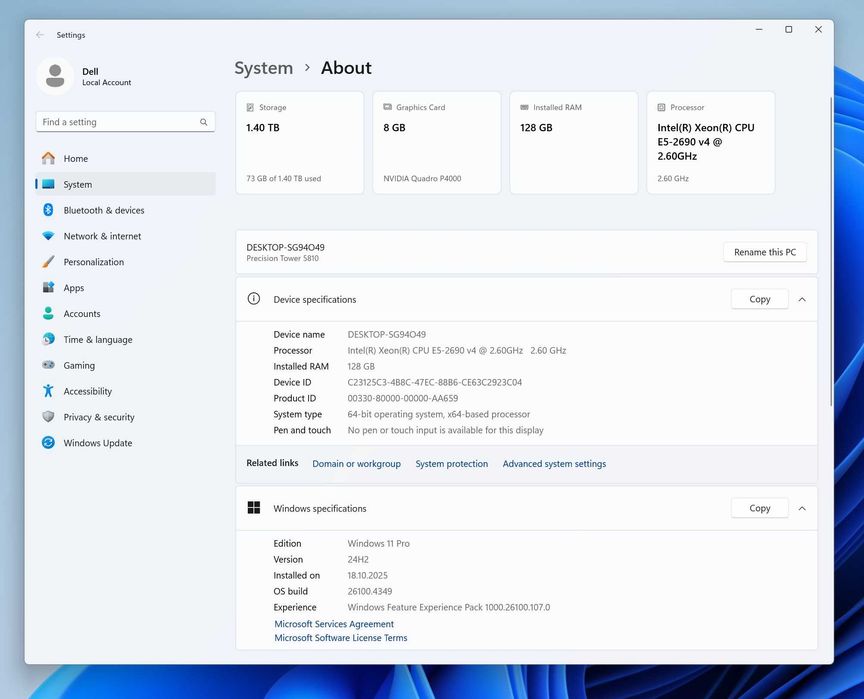Click the System type value text
Viewport: 864px width, 699px height.
coord(439,414)
